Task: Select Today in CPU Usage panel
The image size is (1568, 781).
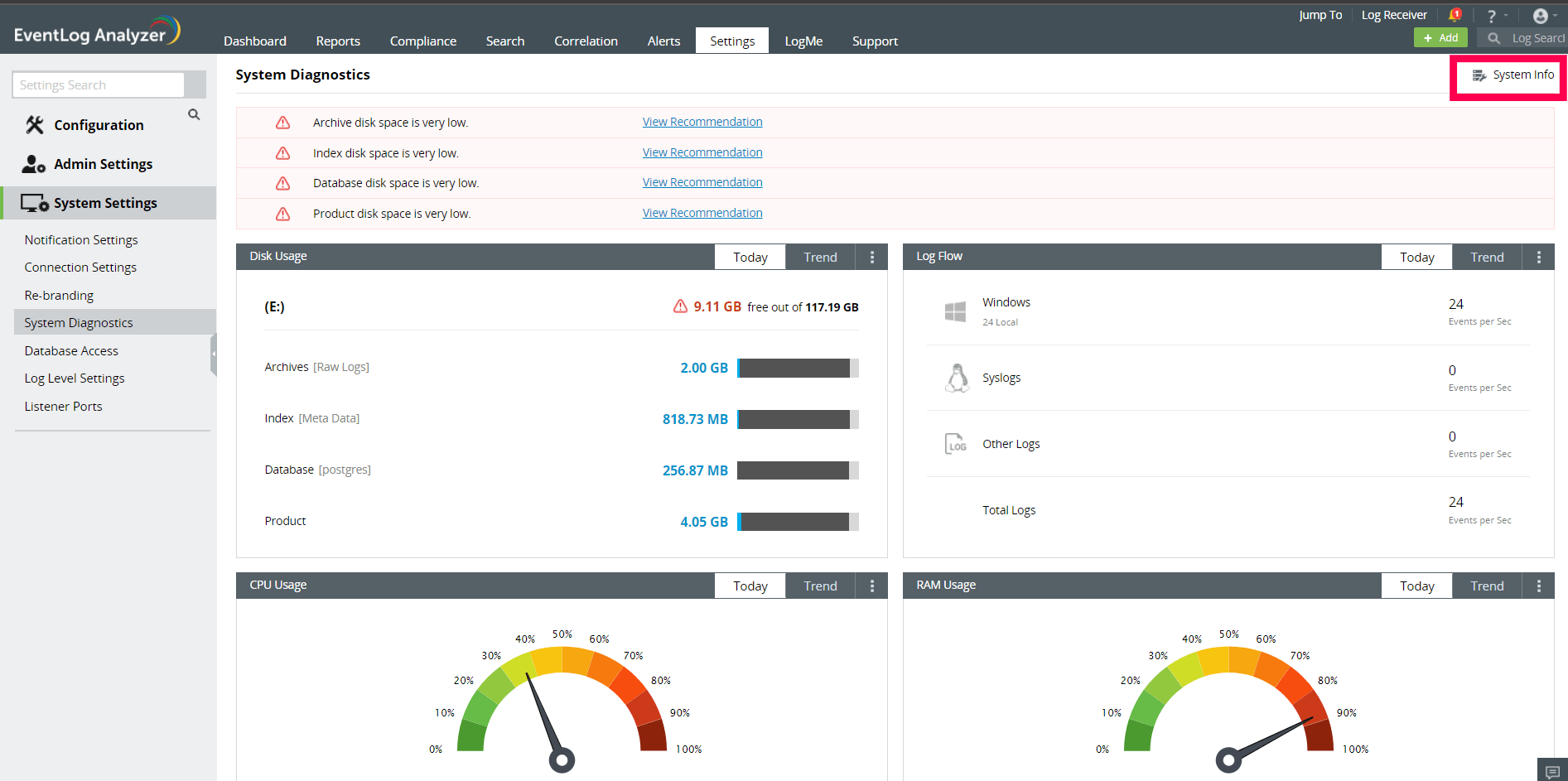Action: pos(750,586)
